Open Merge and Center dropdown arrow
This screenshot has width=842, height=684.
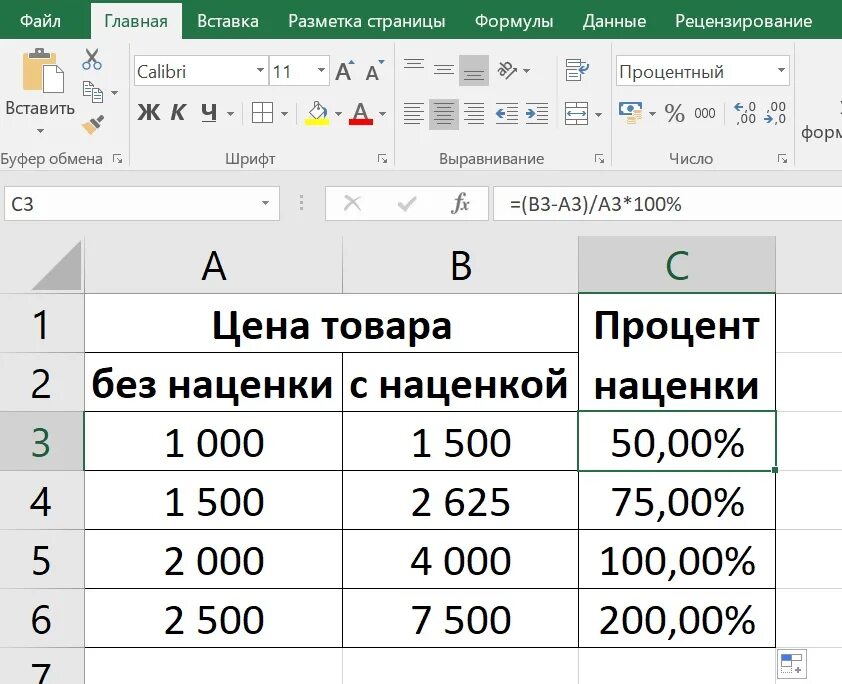click(x=598, y=114)
